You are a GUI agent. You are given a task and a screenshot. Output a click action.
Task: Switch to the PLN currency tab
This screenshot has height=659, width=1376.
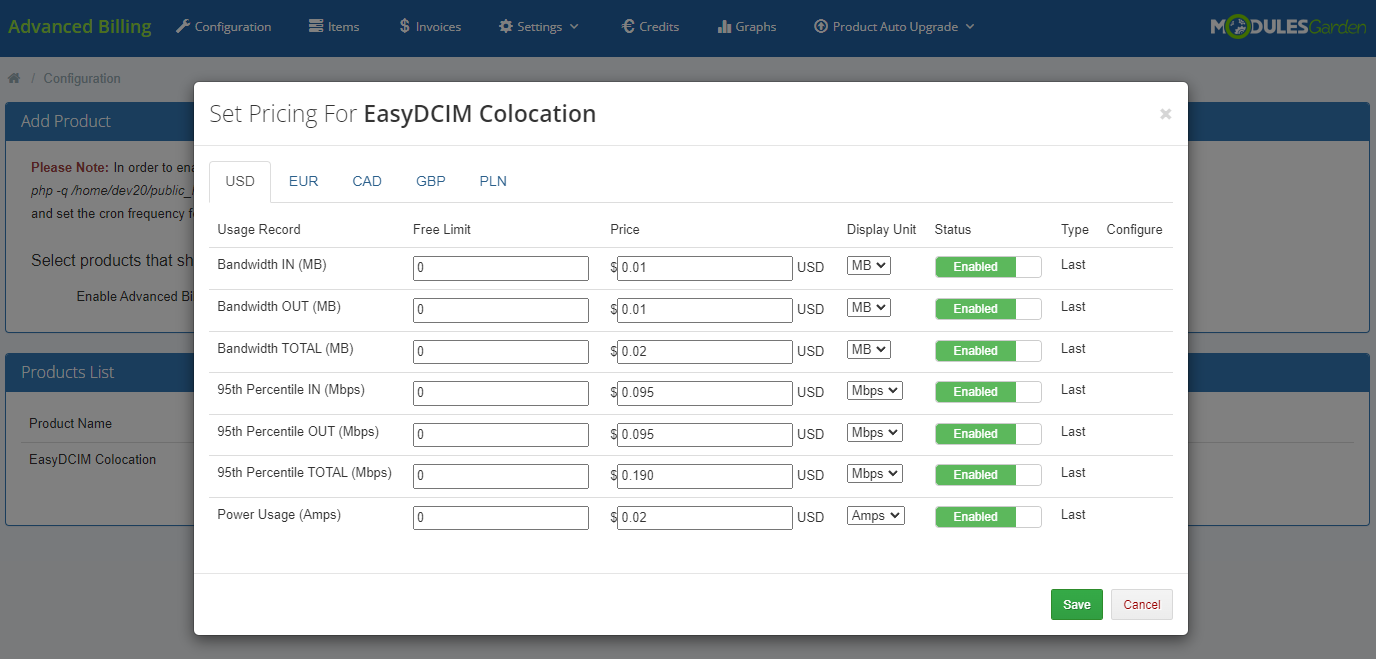click(493, 181)
